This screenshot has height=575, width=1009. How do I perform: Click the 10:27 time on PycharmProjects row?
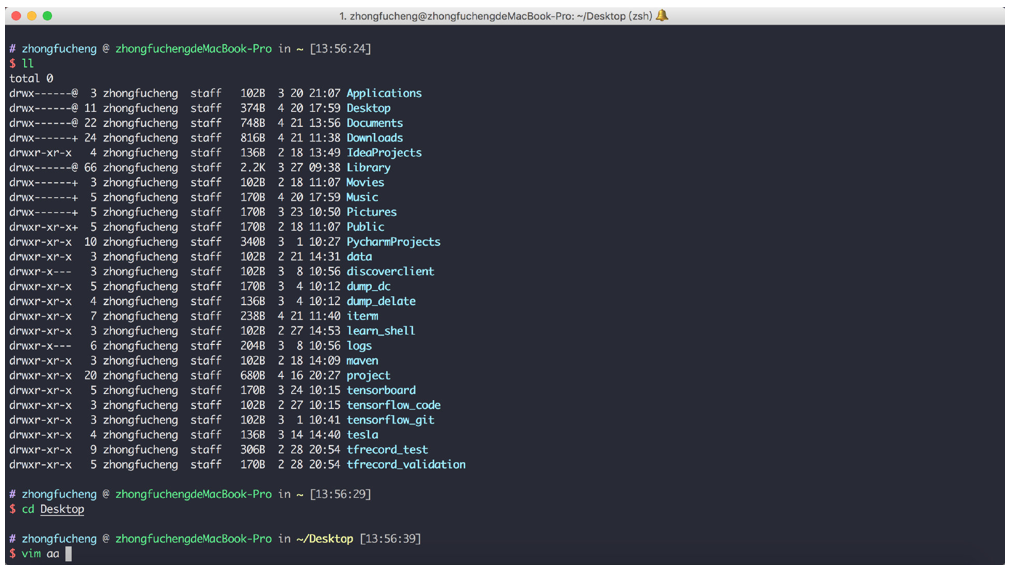325,242
